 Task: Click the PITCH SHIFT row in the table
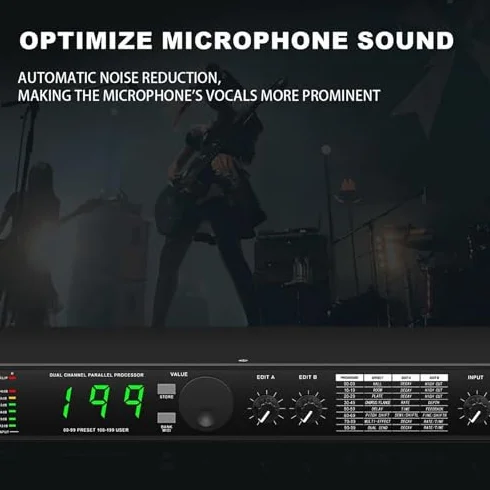(392, 415)
